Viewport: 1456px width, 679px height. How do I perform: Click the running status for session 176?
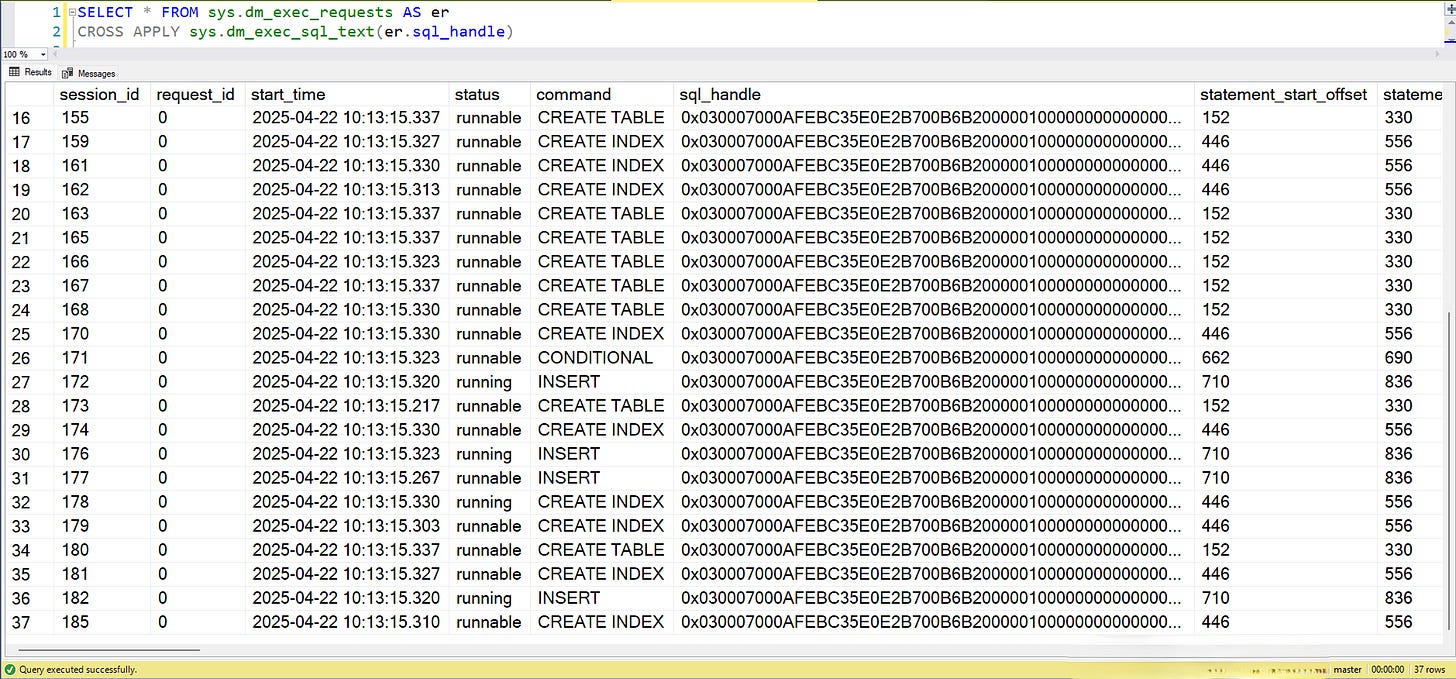point(490,454)
